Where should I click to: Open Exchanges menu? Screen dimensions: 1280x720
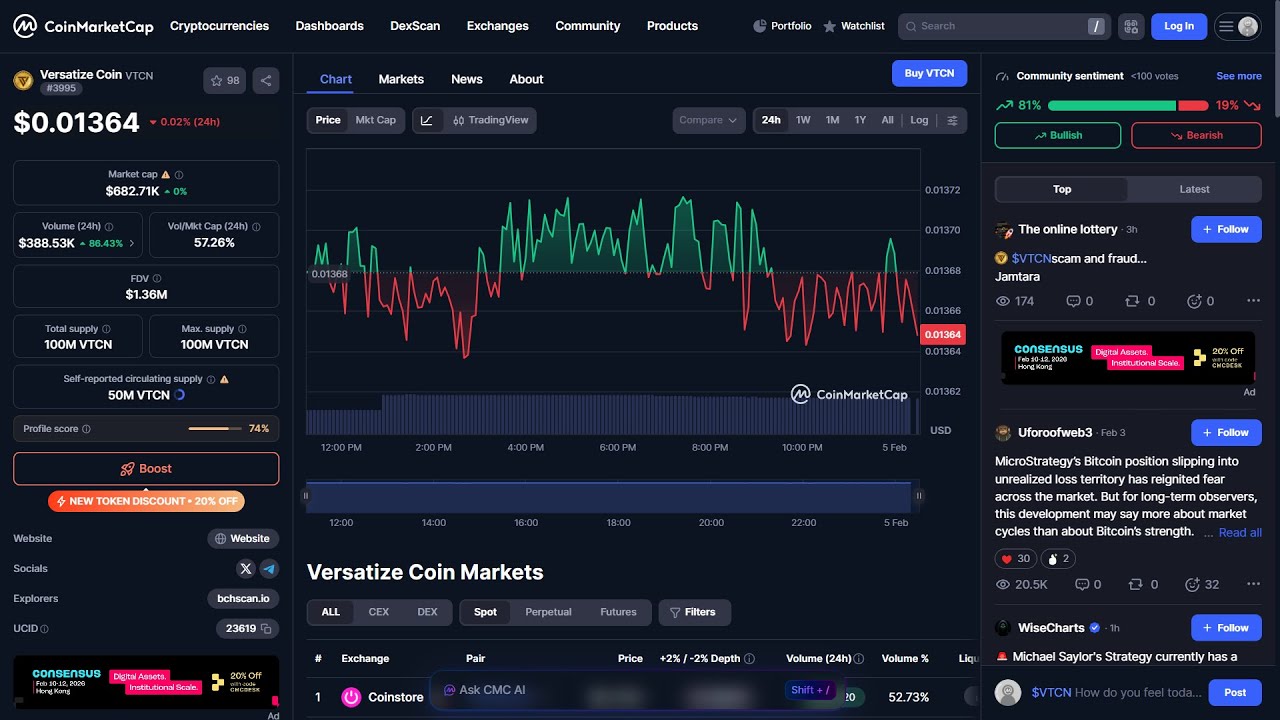[x=498, y=26]
